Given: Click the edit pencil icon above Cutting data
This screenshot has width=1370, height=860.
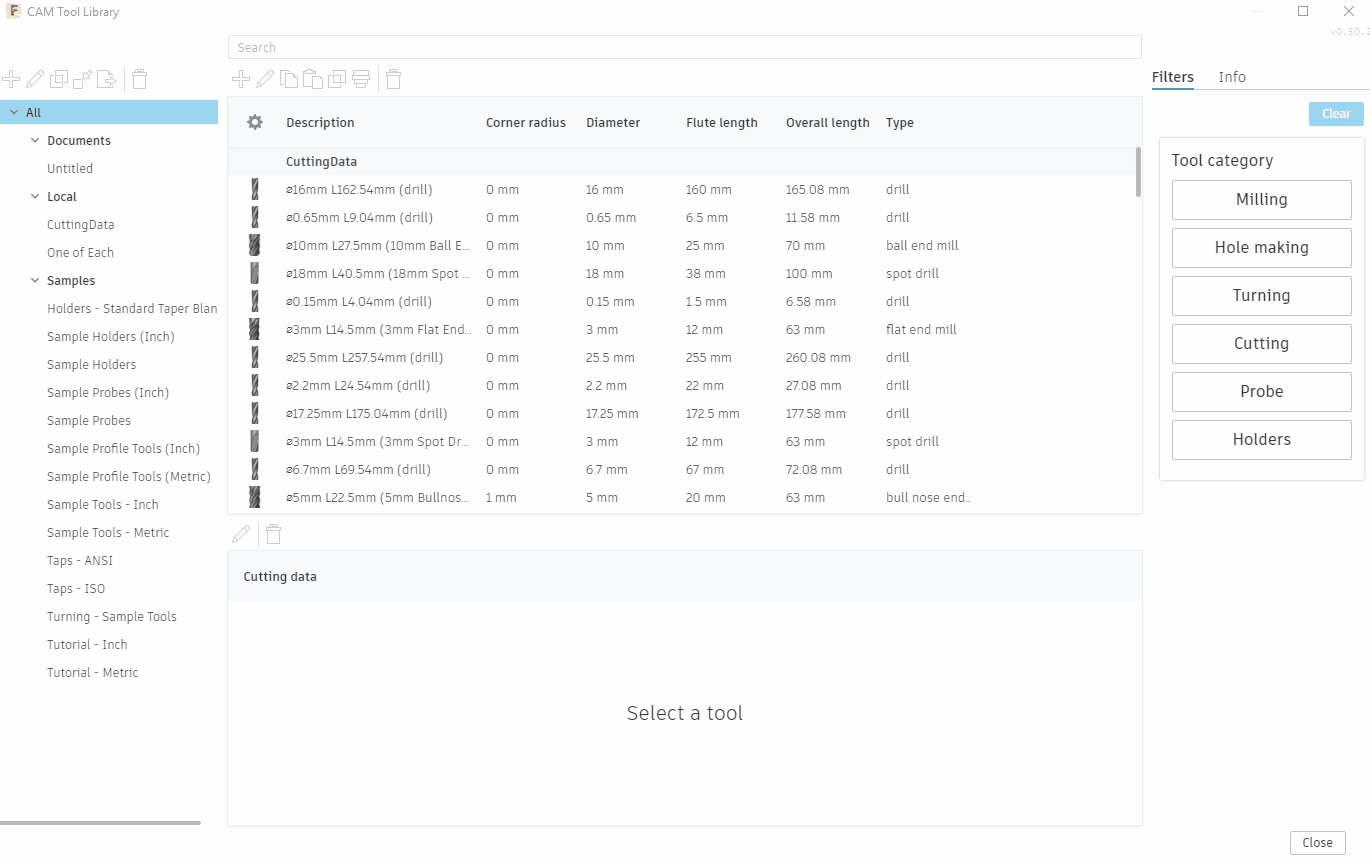Looking at the screenshot, I should 241,534.
